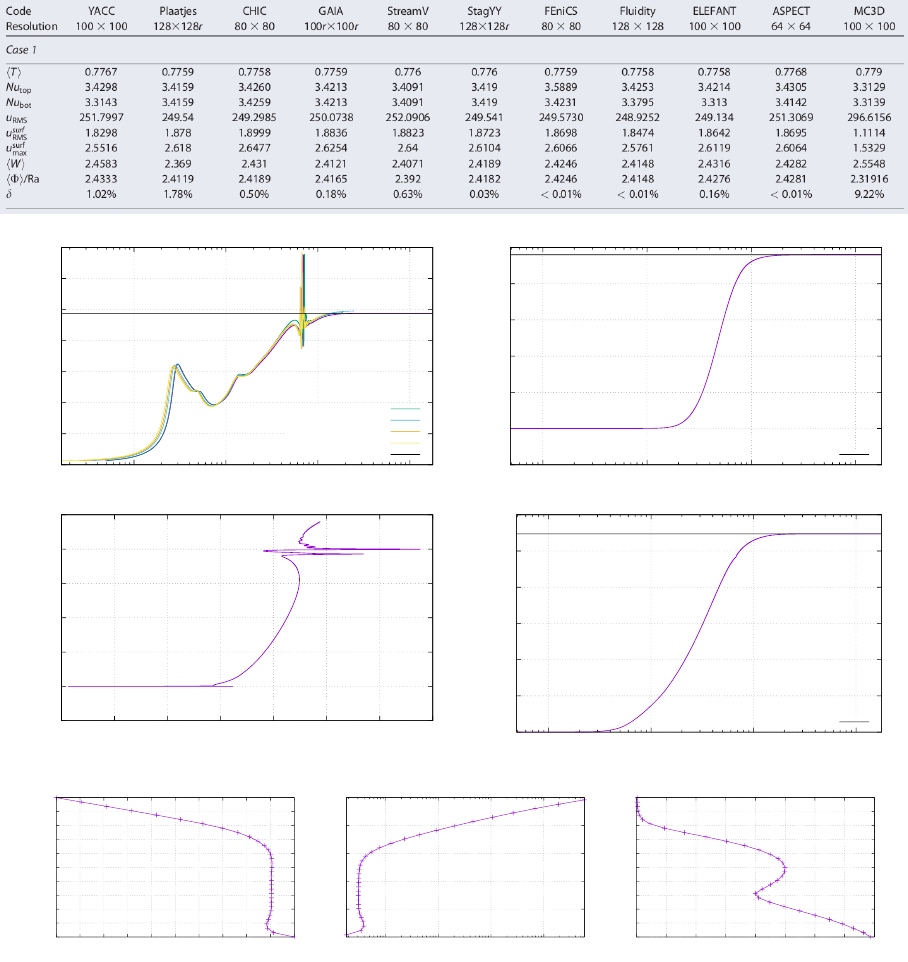
Task: Open the multi-colored spike plot
Action: click(x=247, y=356)
